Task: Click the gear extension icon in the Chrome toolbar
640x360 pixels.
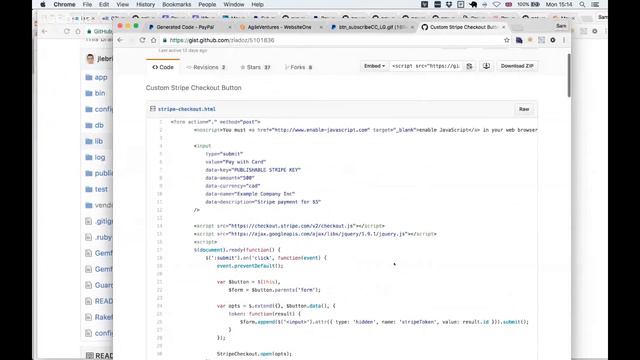Action: (x=553, y=40)
